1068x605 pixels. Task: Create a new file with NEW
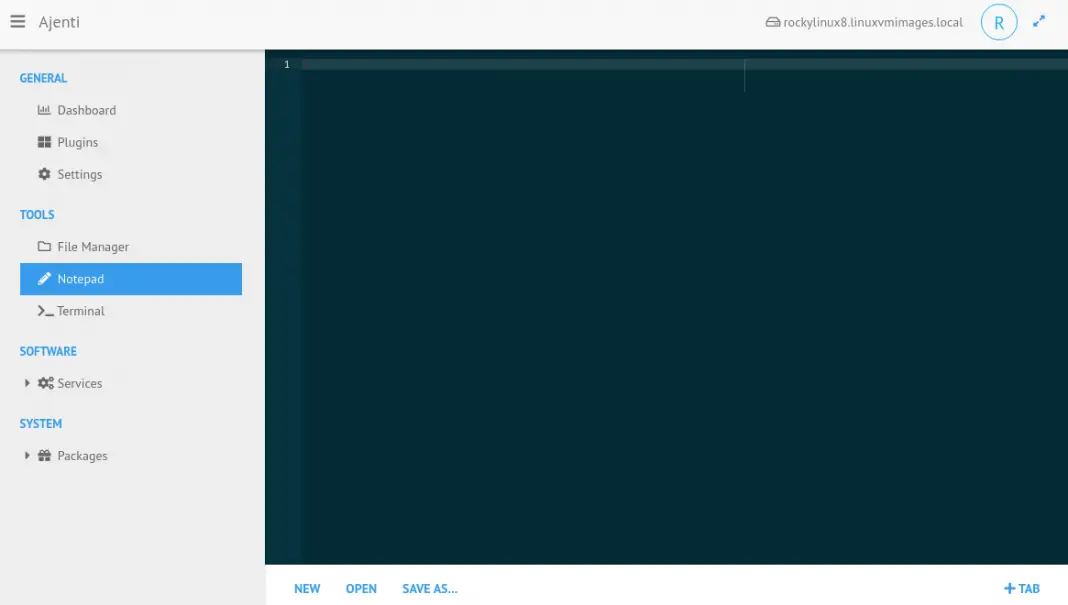307,589
